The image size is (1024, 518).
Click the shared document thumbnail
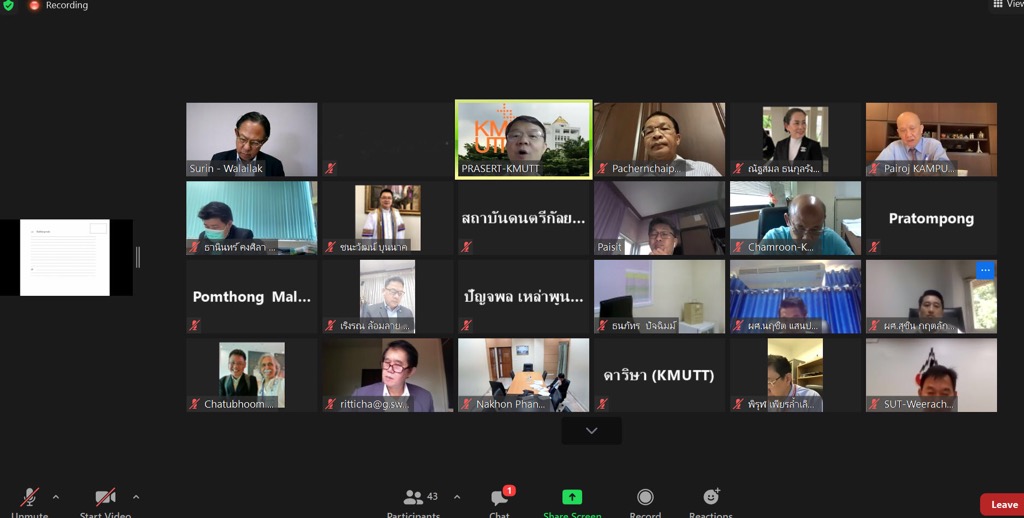point(65,258)
